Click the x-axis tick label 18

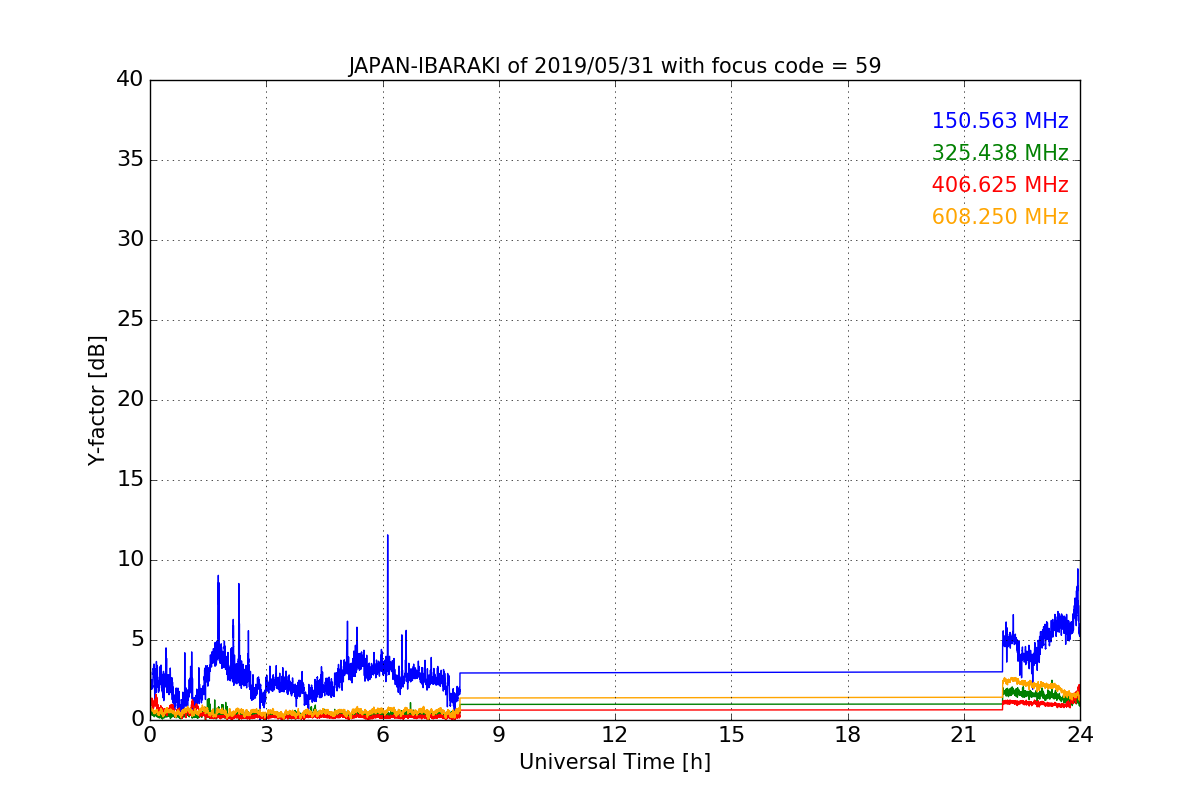click(848, 735)
